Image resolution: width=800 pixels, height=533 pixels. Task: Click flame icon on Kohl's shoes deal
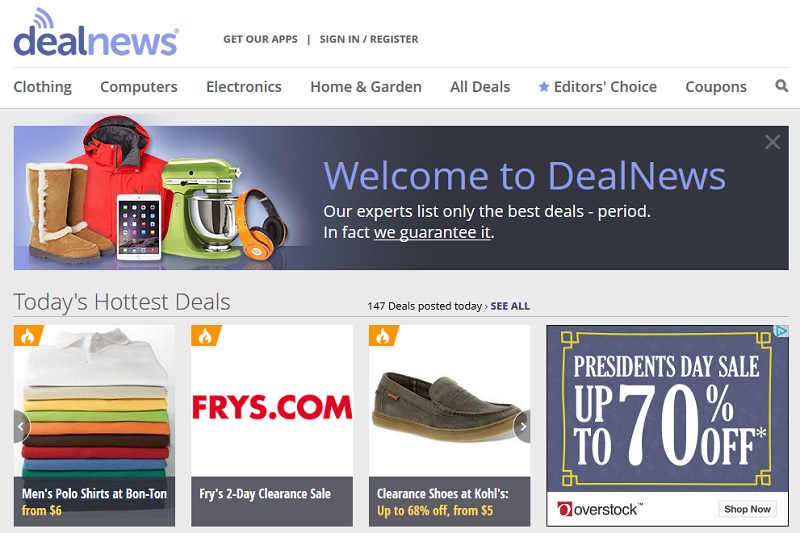[382, 336]
